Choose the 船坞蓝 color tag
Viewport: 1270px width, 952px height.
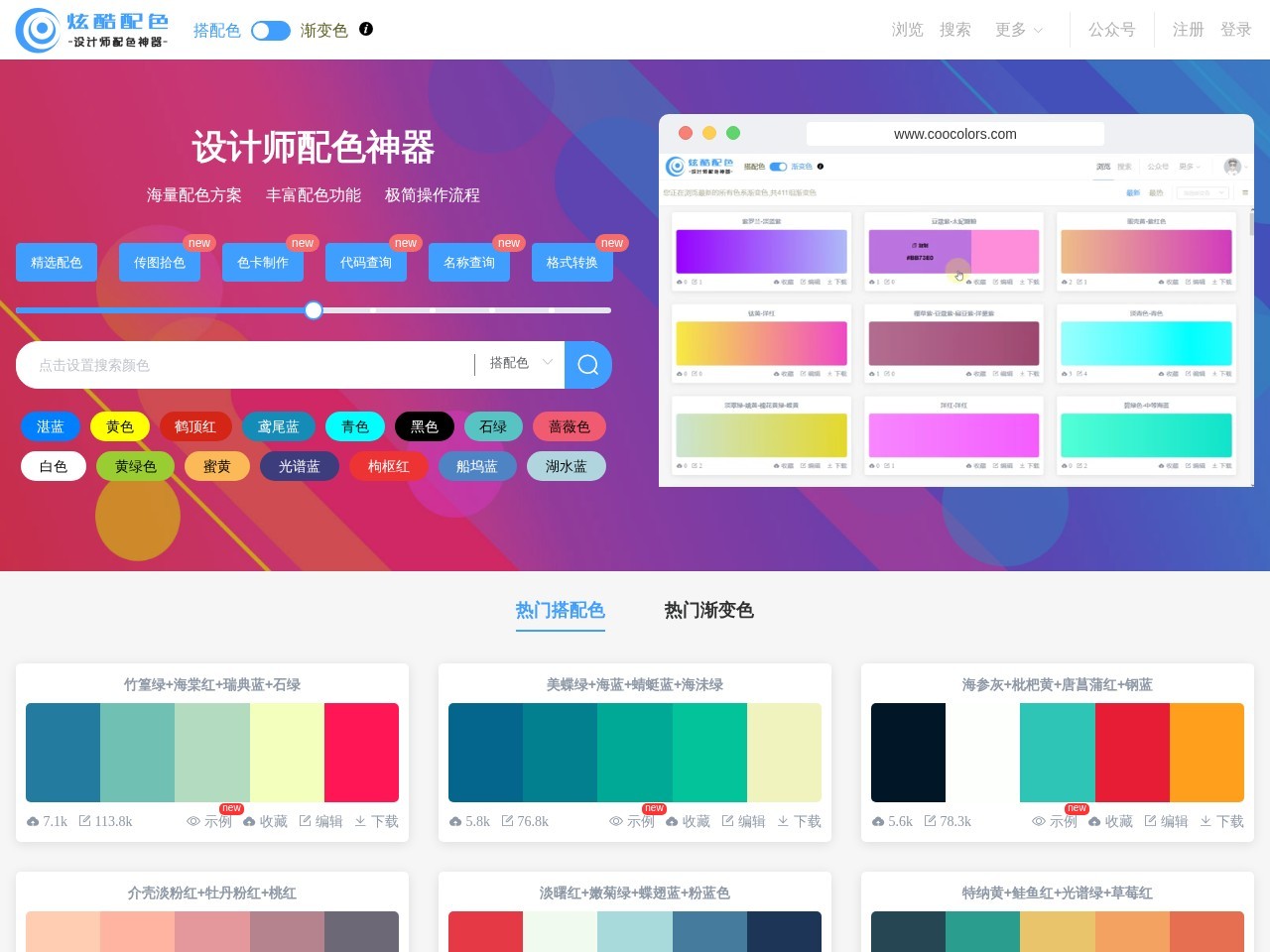[x=477, y=466]
